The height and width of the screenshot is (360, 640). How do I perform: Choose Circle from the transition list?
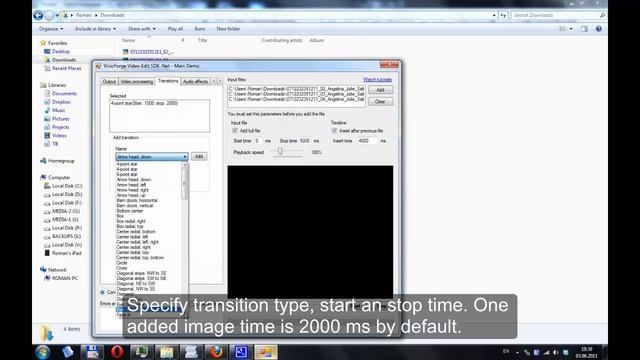pos(122,263)
